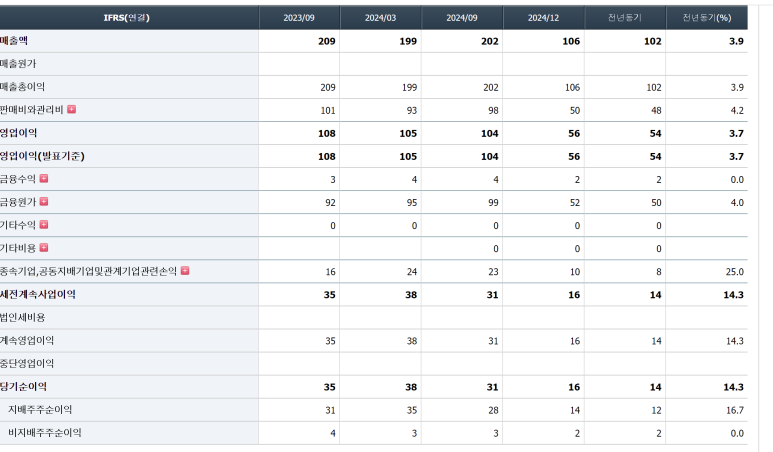
Task: Select the 매출원가 row label
Action: (x=18, y=64)
